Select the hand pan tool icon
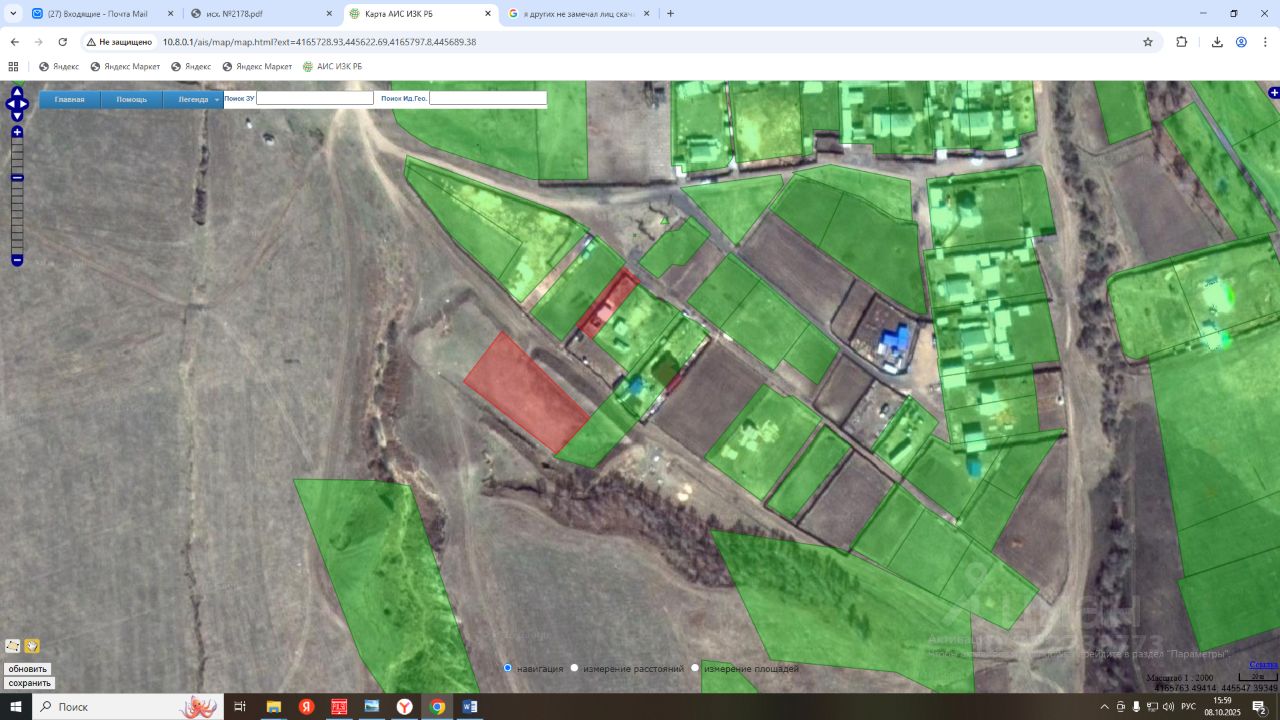This screenshot has height=720, width=1280. [31, 646]
